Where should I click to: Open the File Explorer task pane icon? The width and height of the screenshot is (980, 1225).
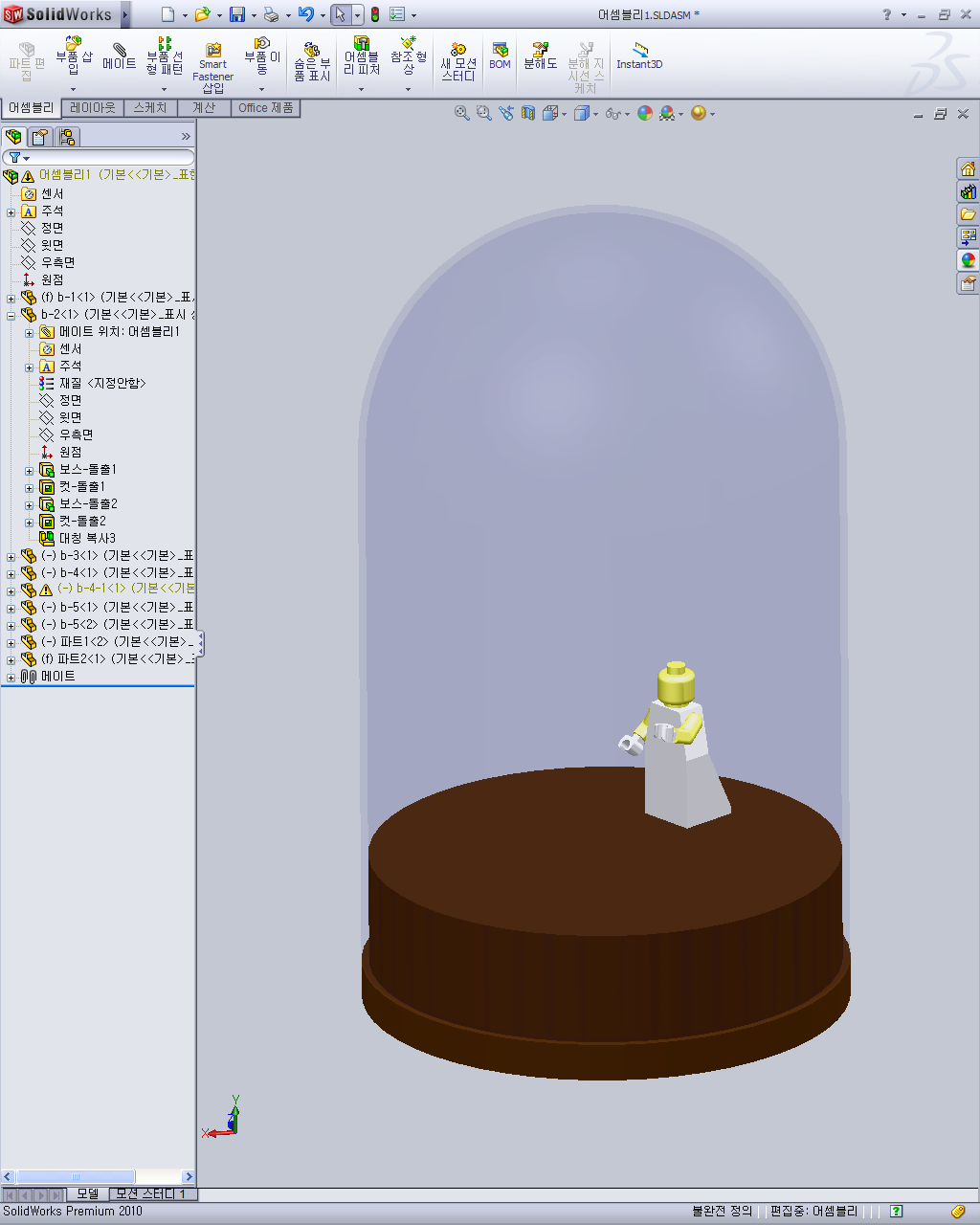[x=968, y=214]
